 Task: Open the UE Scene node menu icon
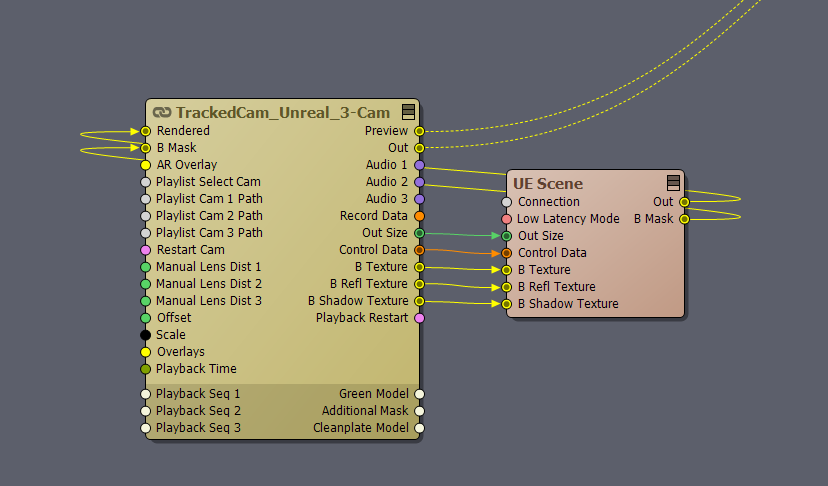point(673,183)
